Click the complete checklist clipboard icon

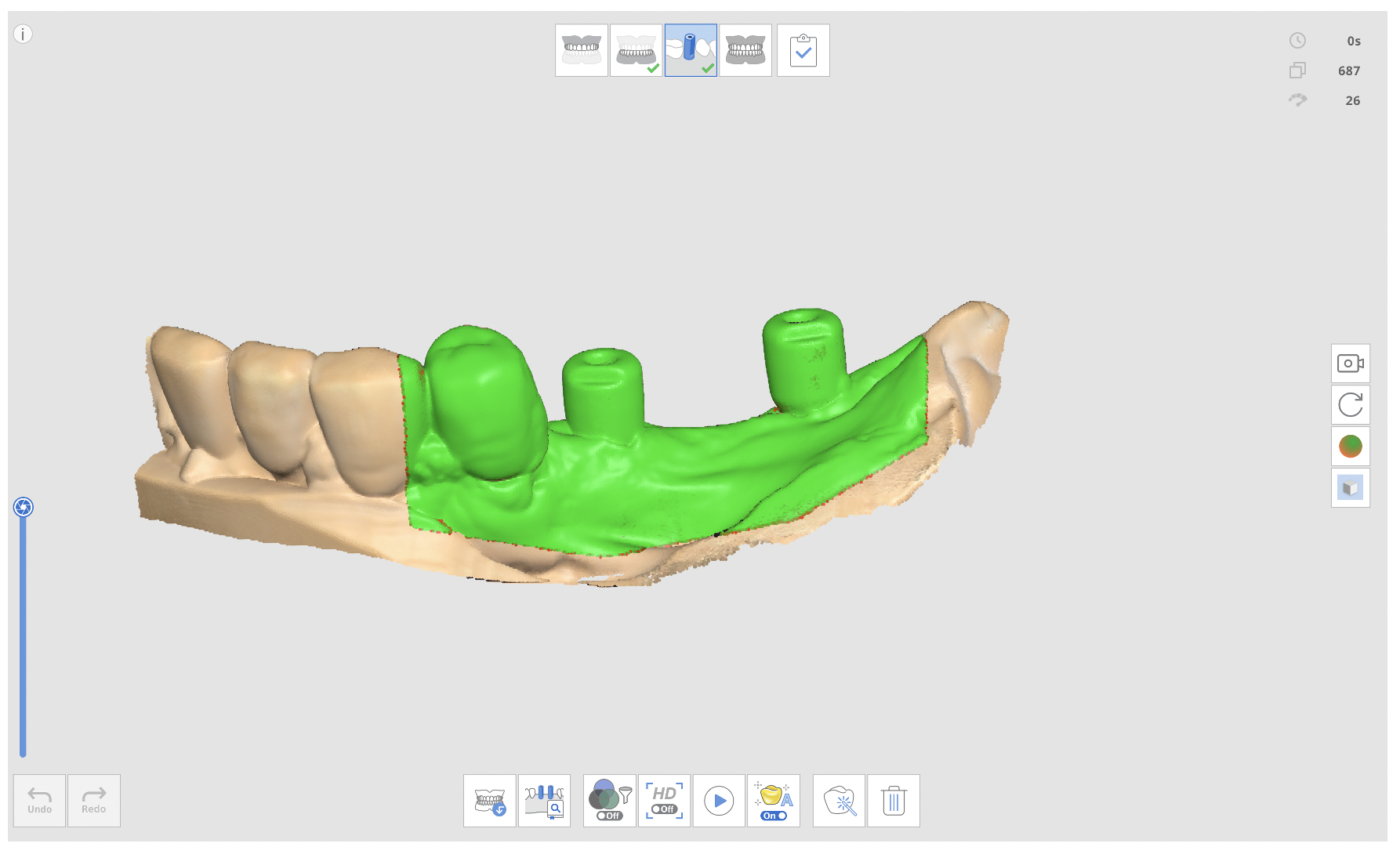pyautogui.click(x=803, y=50)
